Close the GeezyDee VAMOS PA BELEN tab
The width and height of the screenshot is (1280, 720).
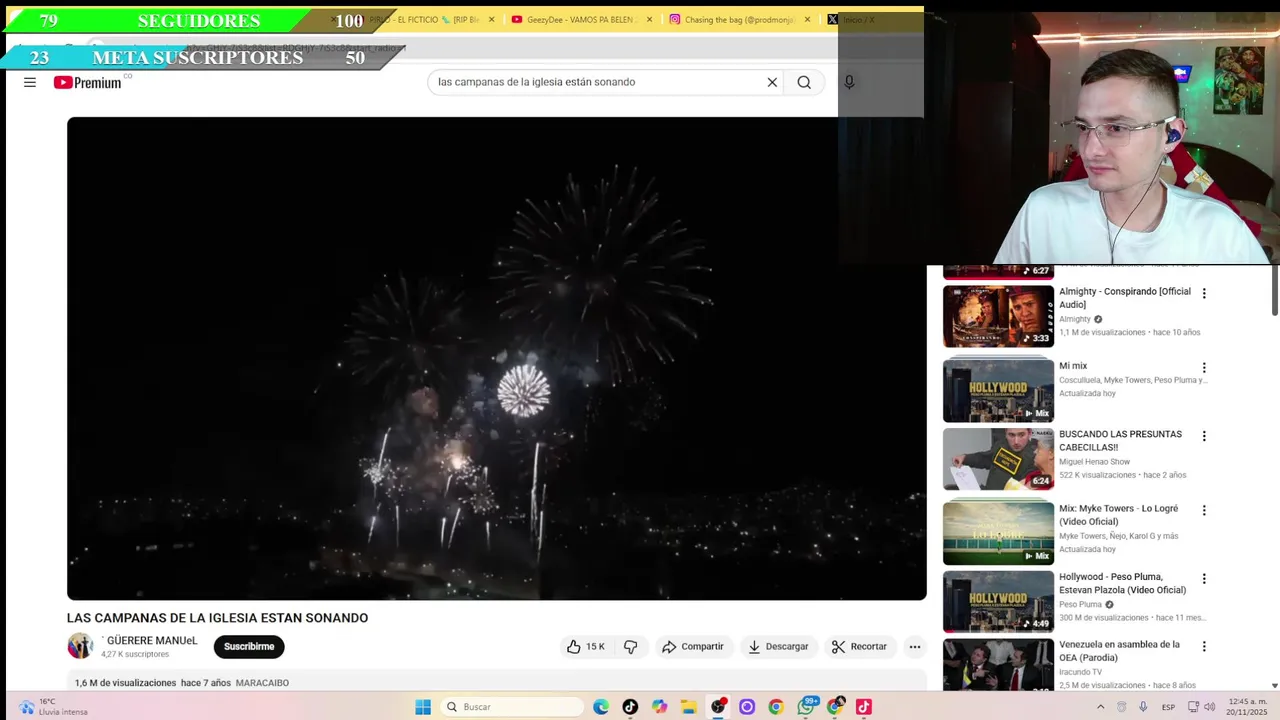[x=649, y=20]
